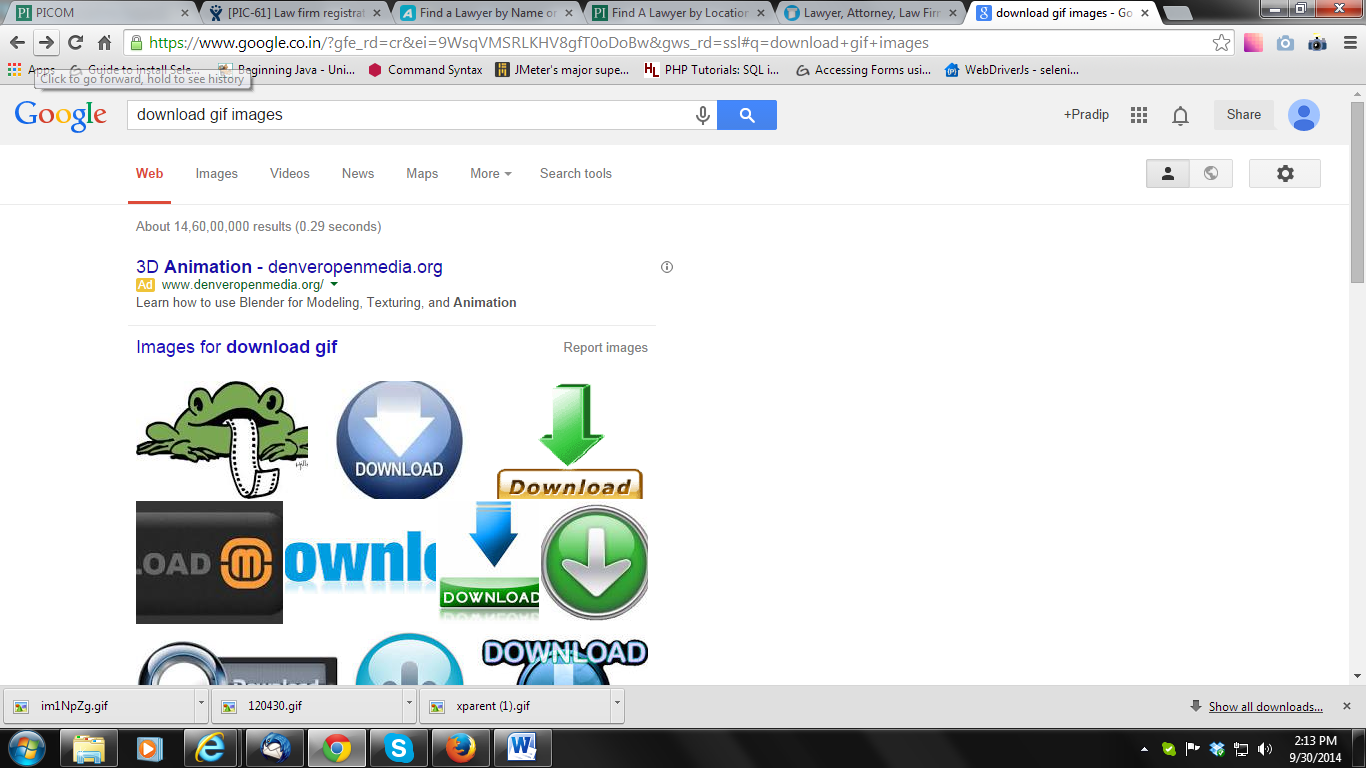The width and height of the screenshot is (1366, 768).
Task: Click the pink gradient extension icon
Action: pos(1253,43)
